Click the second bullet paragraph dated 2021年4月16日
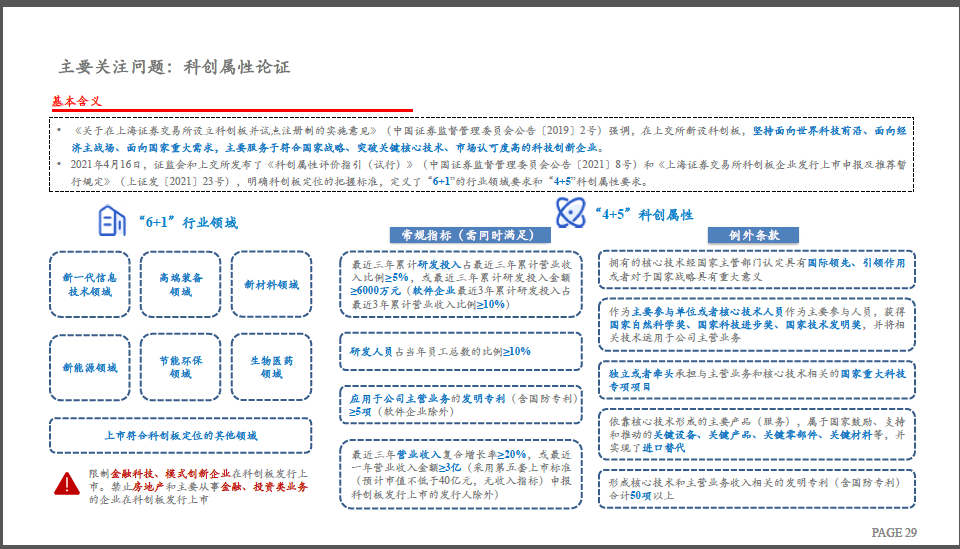This screenshot has width=960, height=549. 489,173
